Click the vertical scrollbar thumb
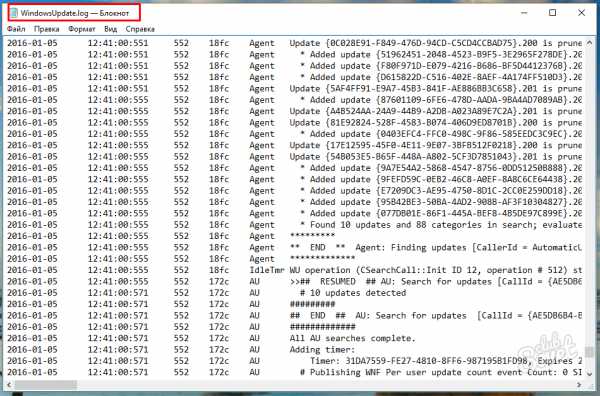The width and height of the screenshot is (600, 396). (589, 351)
